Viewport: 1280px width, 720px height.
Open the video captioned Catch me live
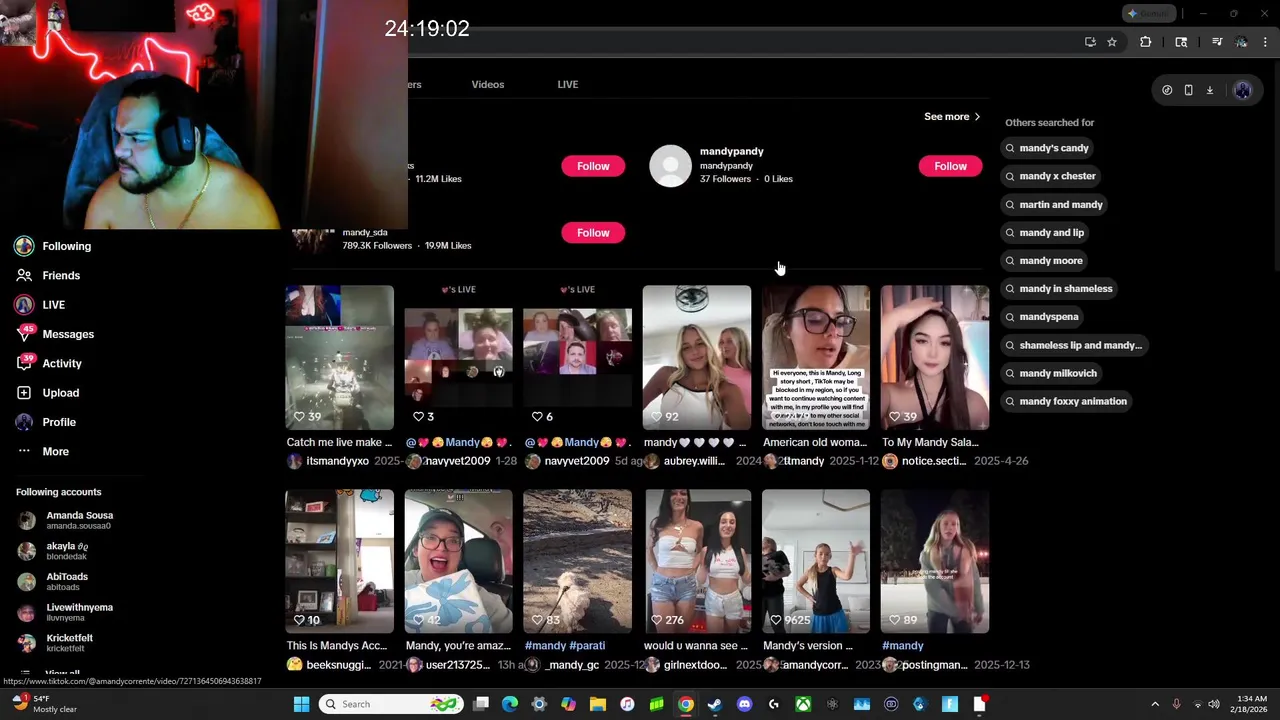click(x=339, y=358)
